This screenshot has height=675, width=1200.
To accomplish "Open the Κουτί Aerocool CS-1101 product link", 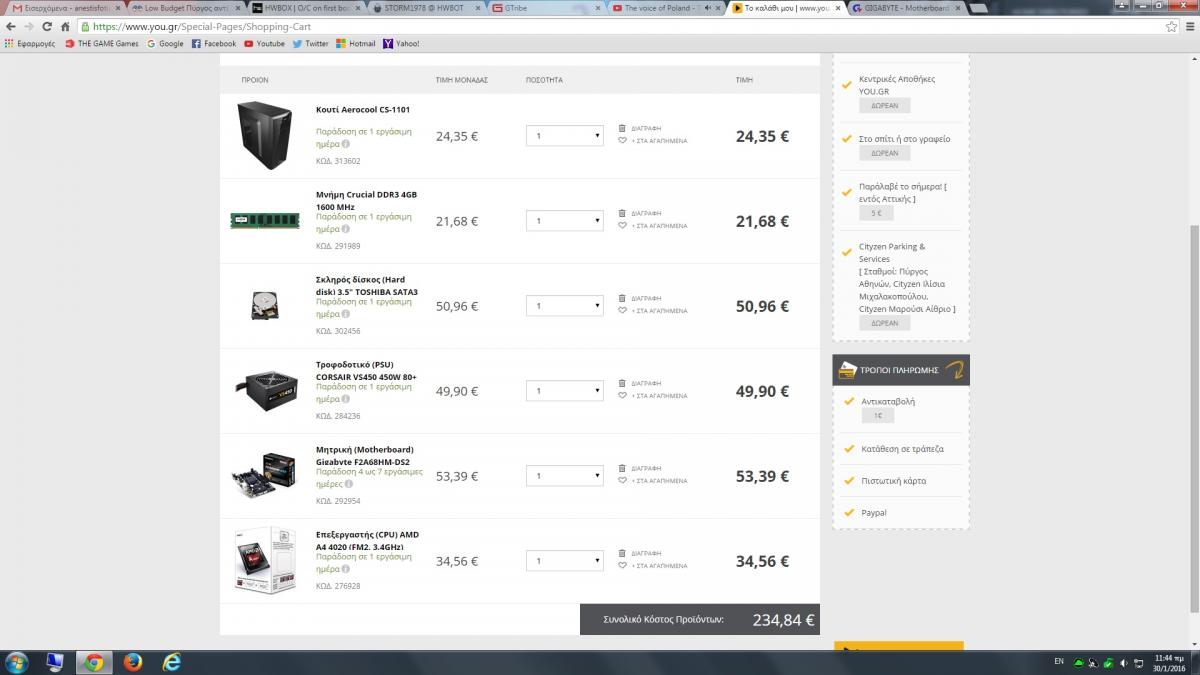I will [x=363, y=109].
